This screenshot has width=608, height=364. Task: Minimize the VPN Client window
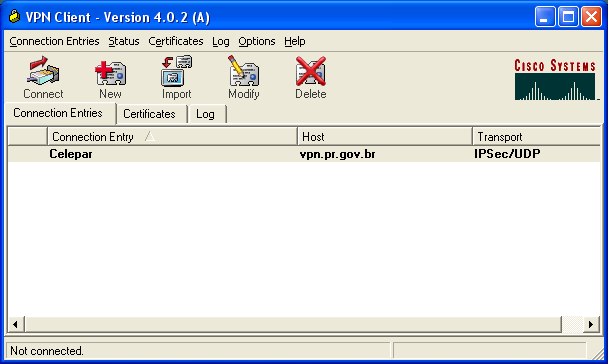pos(545,17)
